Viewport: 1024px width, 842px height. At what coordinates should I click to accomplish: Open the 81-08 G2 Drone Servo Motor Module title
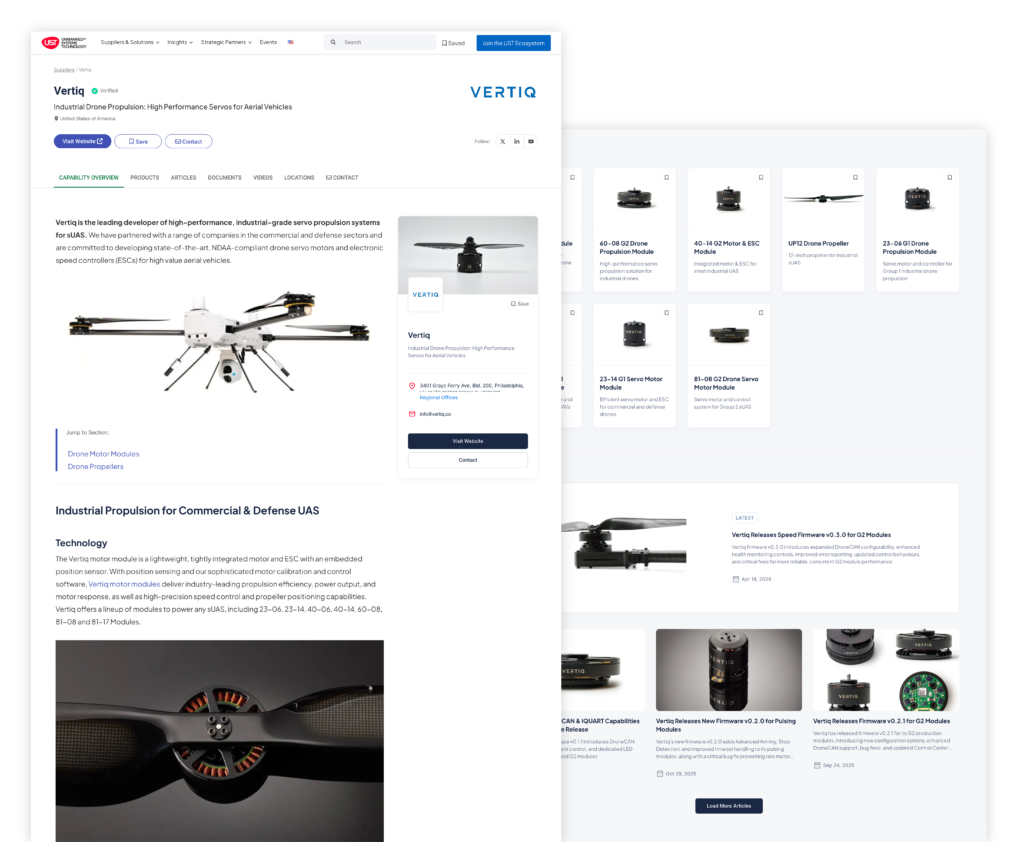(x=726, y=383)
